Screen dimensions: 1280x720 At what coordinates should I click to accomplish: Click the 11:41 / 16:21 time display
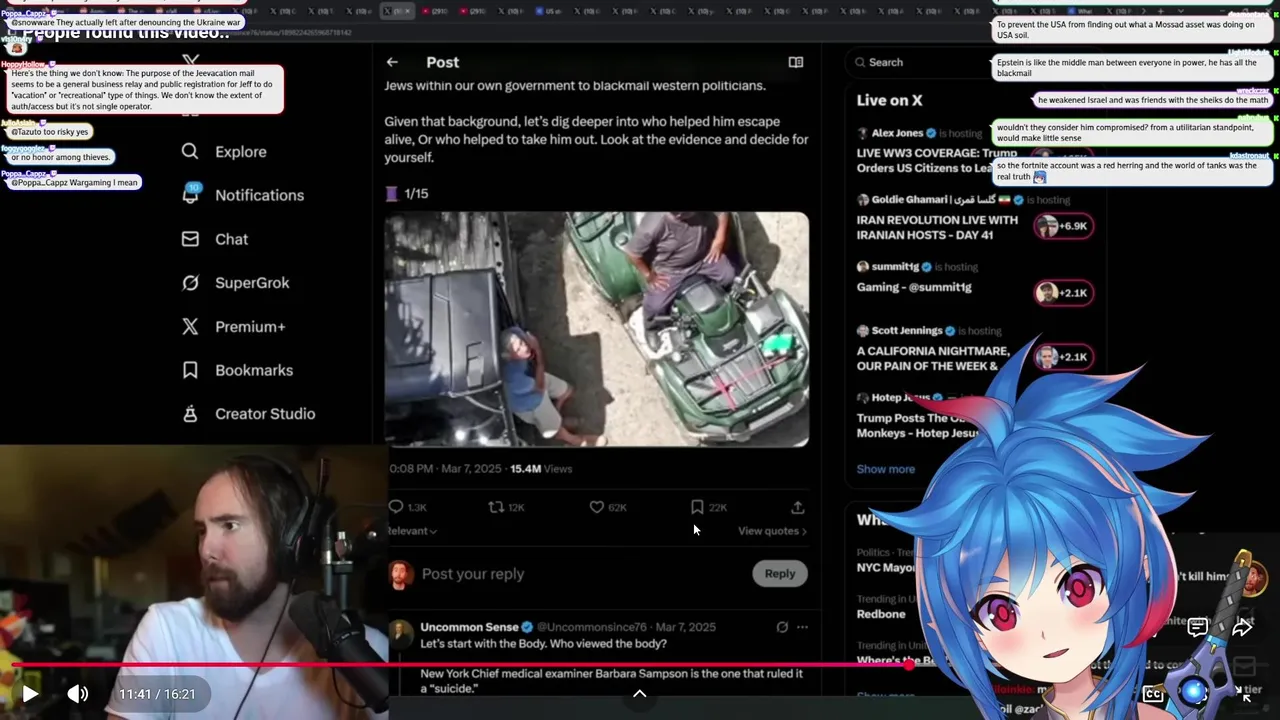tap(157, 694)
